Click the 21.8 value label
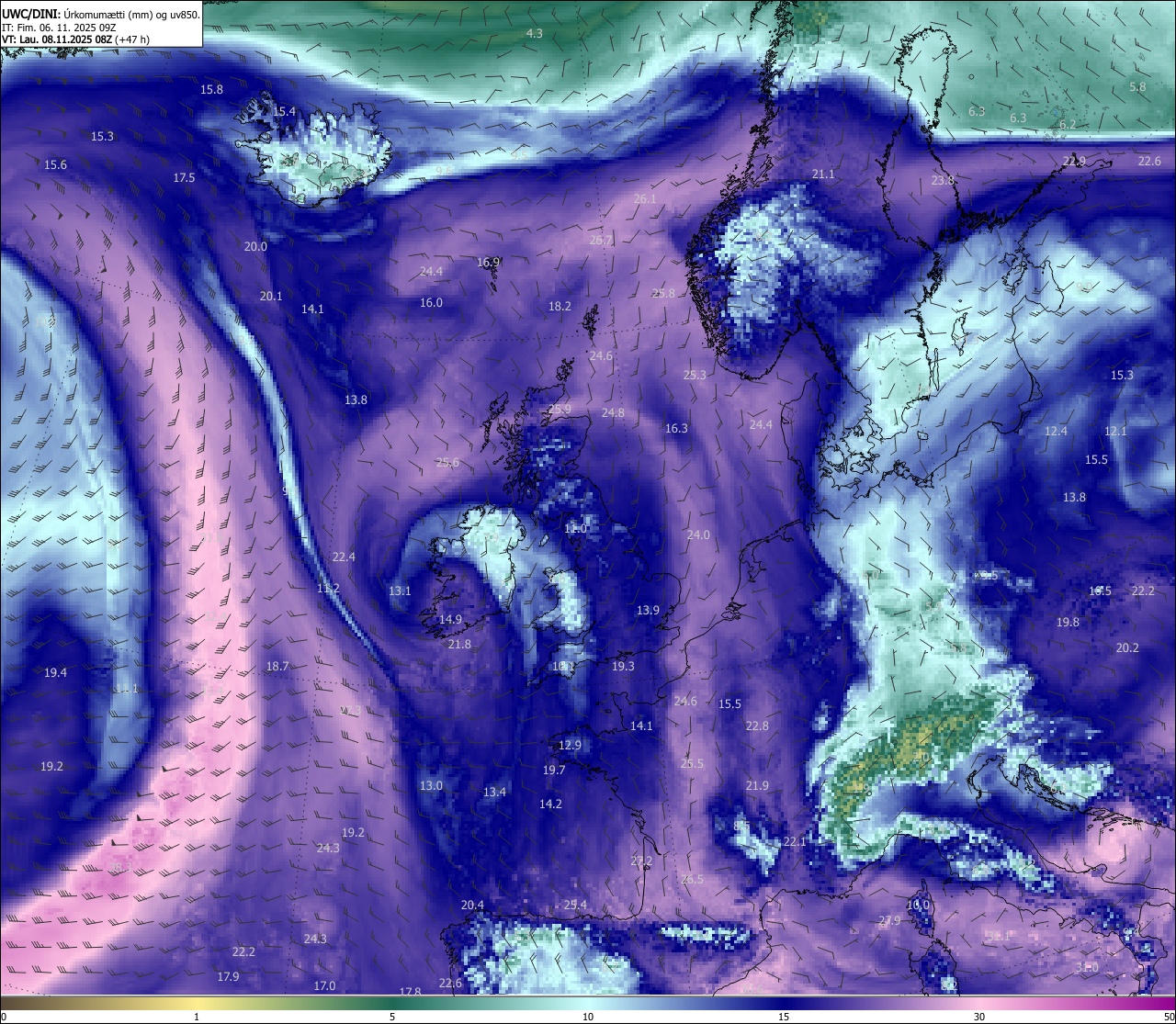Image resolution: width=1176 pixels, height=1024 pixels. click(x=459, y=644)
